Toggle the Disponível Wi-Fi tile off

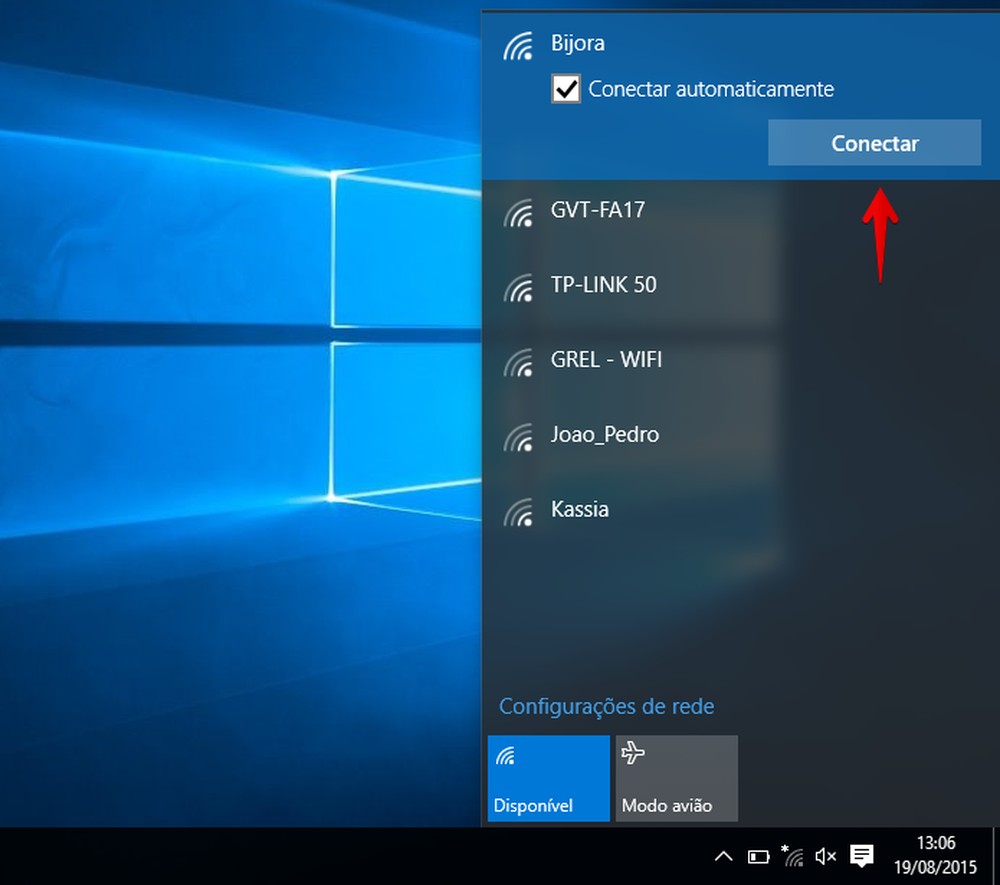tap(548, 778)
